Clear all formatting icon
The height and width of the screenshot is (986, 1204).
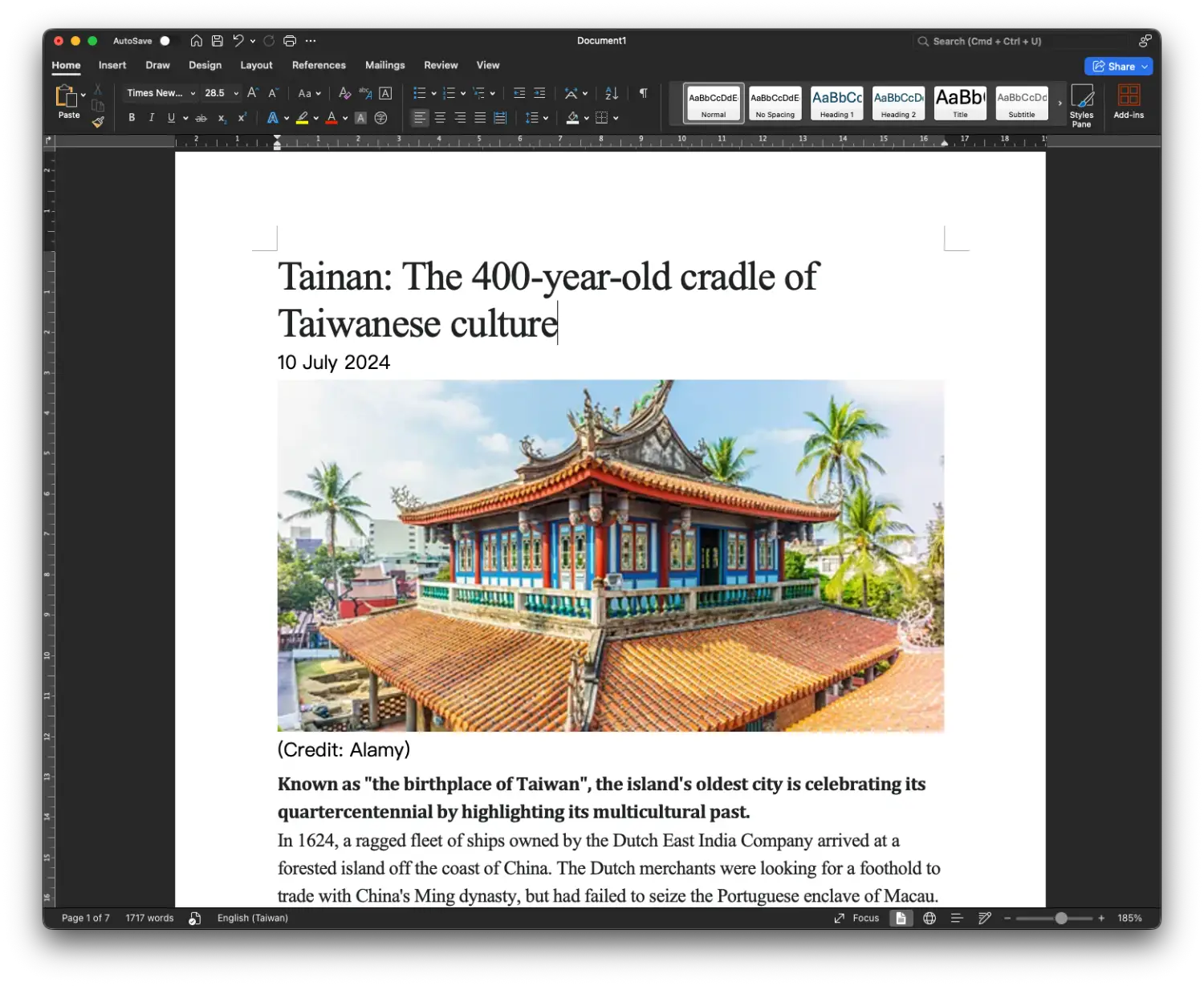(x=344, y=93)
